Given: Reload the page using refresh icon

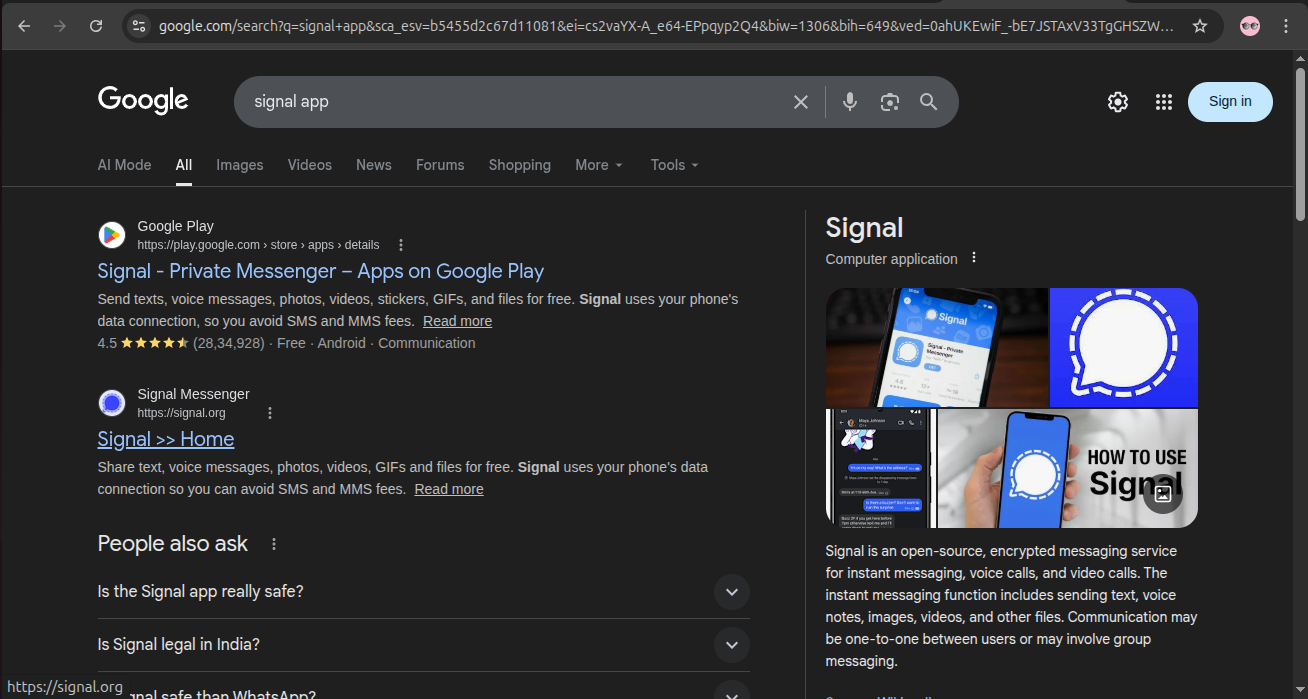Looking at the screenshot, I should 96,26.
